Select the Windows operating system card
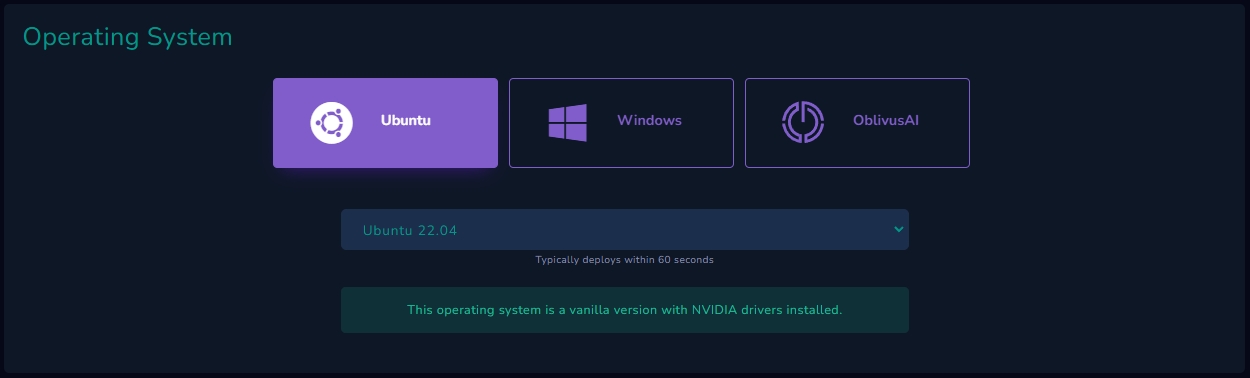 click(x=621, y=123)
